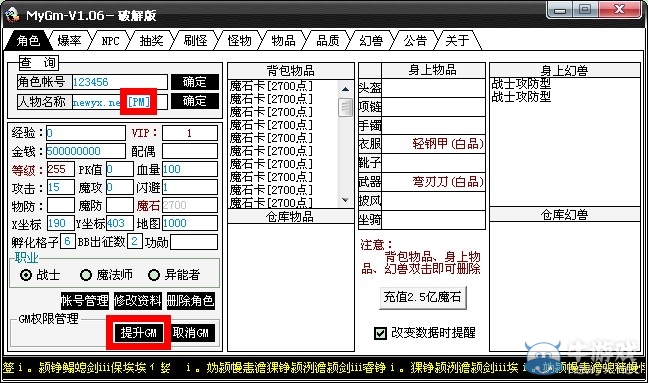Select the first 战士攻防型 in 身上幻兽
This screenshot has width=648, height=383.
[521, 83]
